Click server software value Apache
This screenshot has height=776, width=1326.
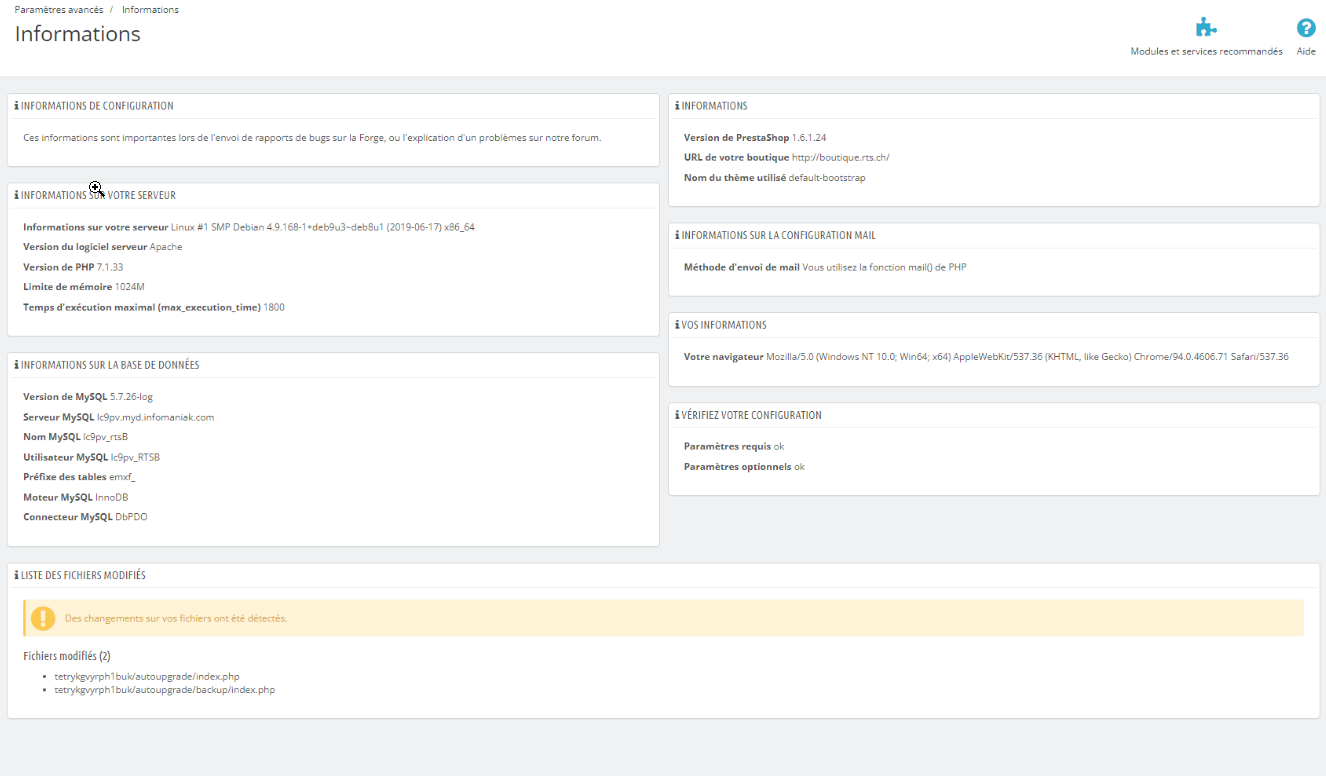(x=166, y=247)
